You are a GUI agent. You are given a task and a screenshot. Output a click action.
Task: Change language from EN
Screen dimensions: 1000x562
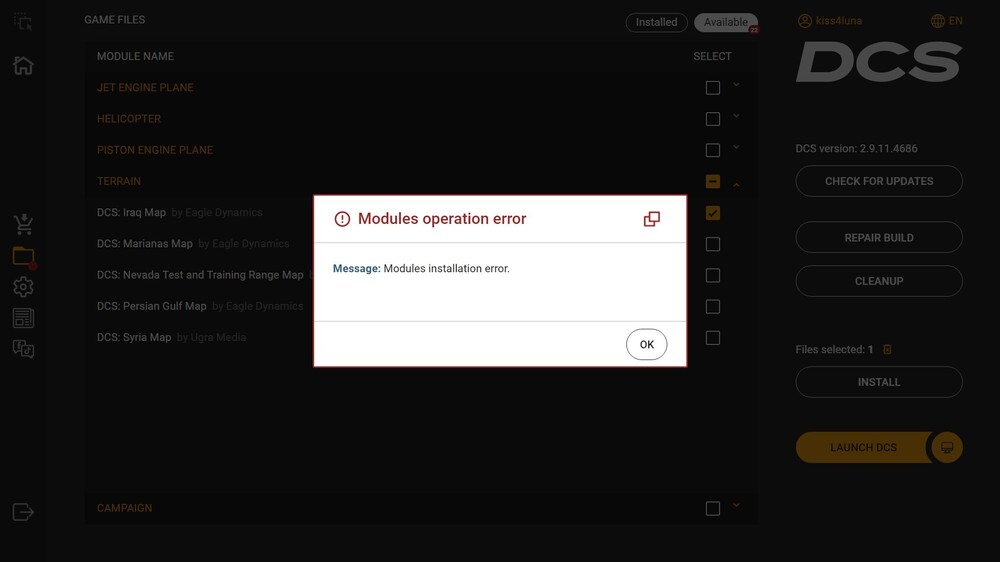946,21
